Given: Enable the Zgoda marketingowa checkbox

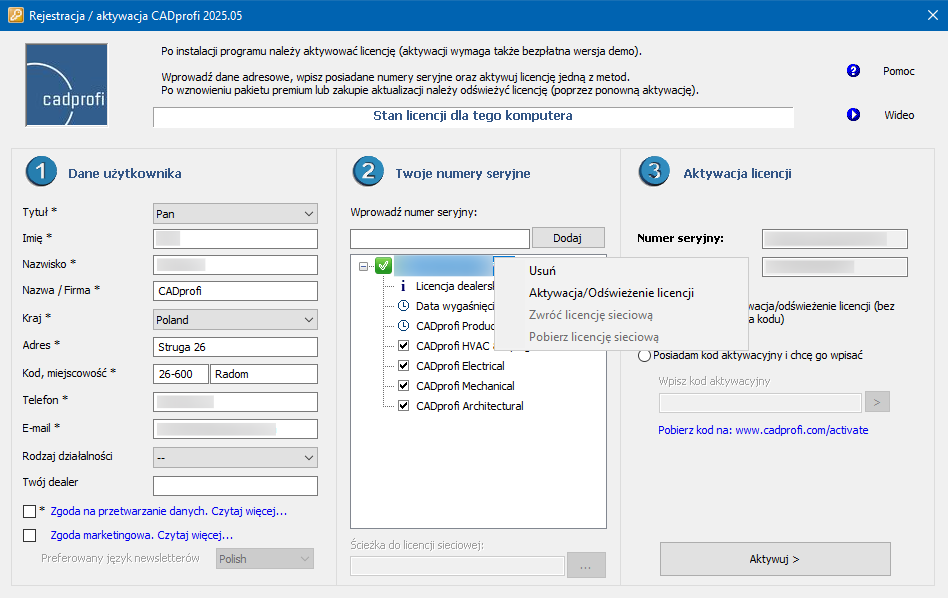Looking at the screenshot, I should coord(29,536).
